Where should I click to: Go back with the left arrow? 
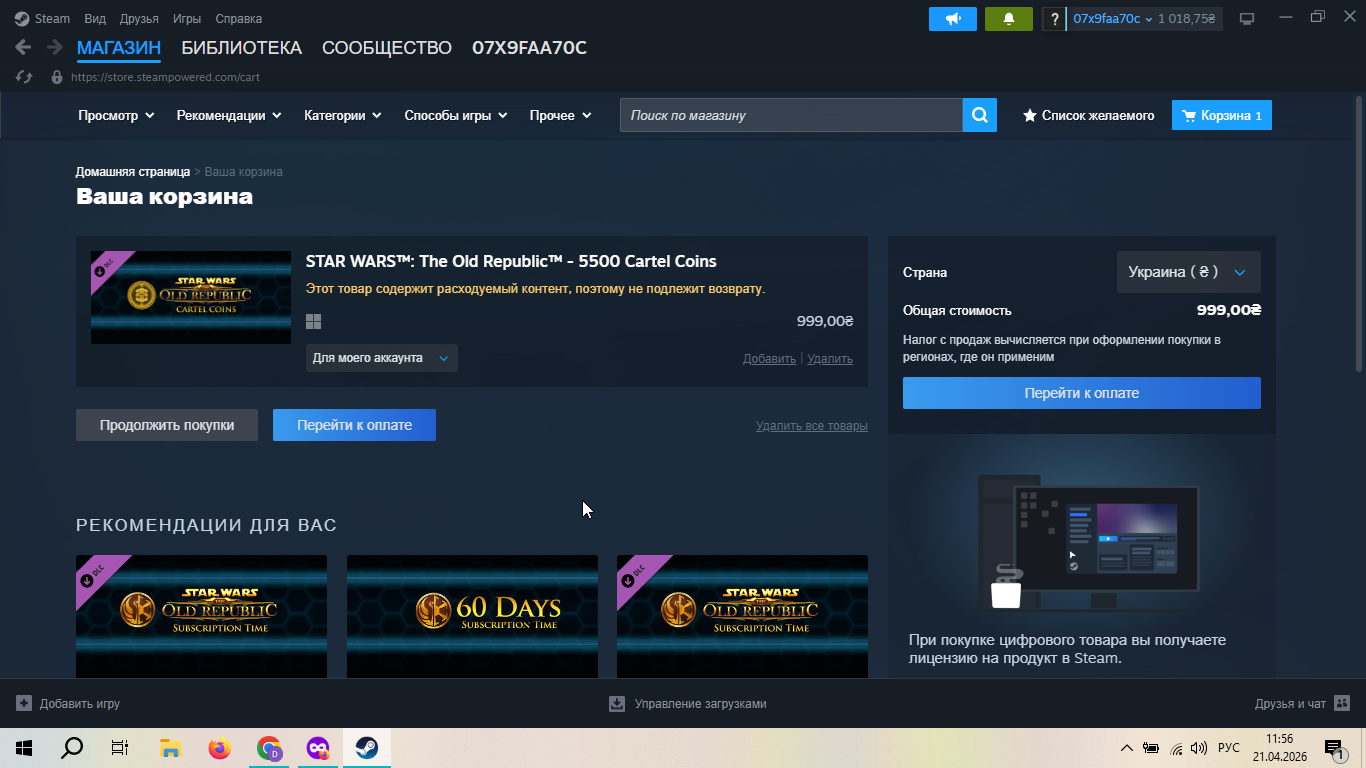pos(23,47)
